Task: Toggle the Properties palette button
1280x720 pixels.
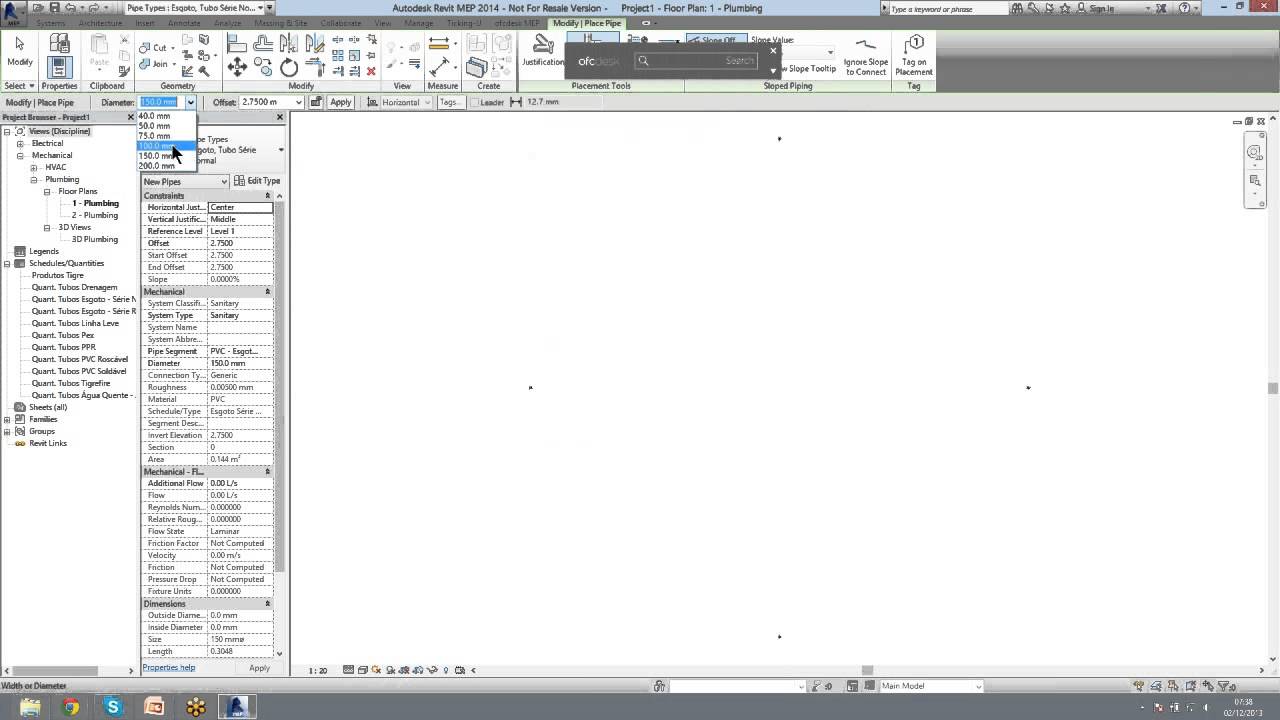Action: point(59,68)
